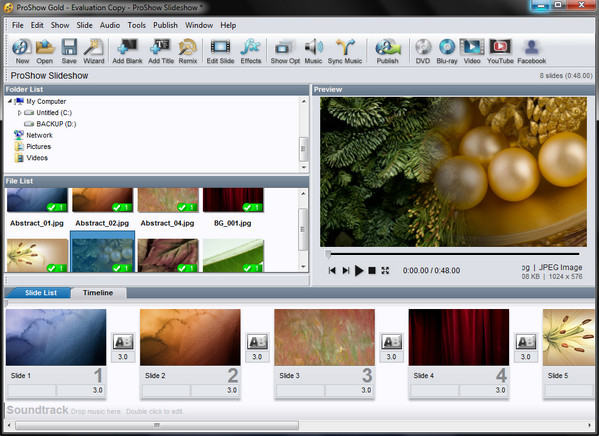Image resolution: width=599 pixels, height=436 pixels.
Task: Switch to the Timeline tab
Action: pos(98,293)
